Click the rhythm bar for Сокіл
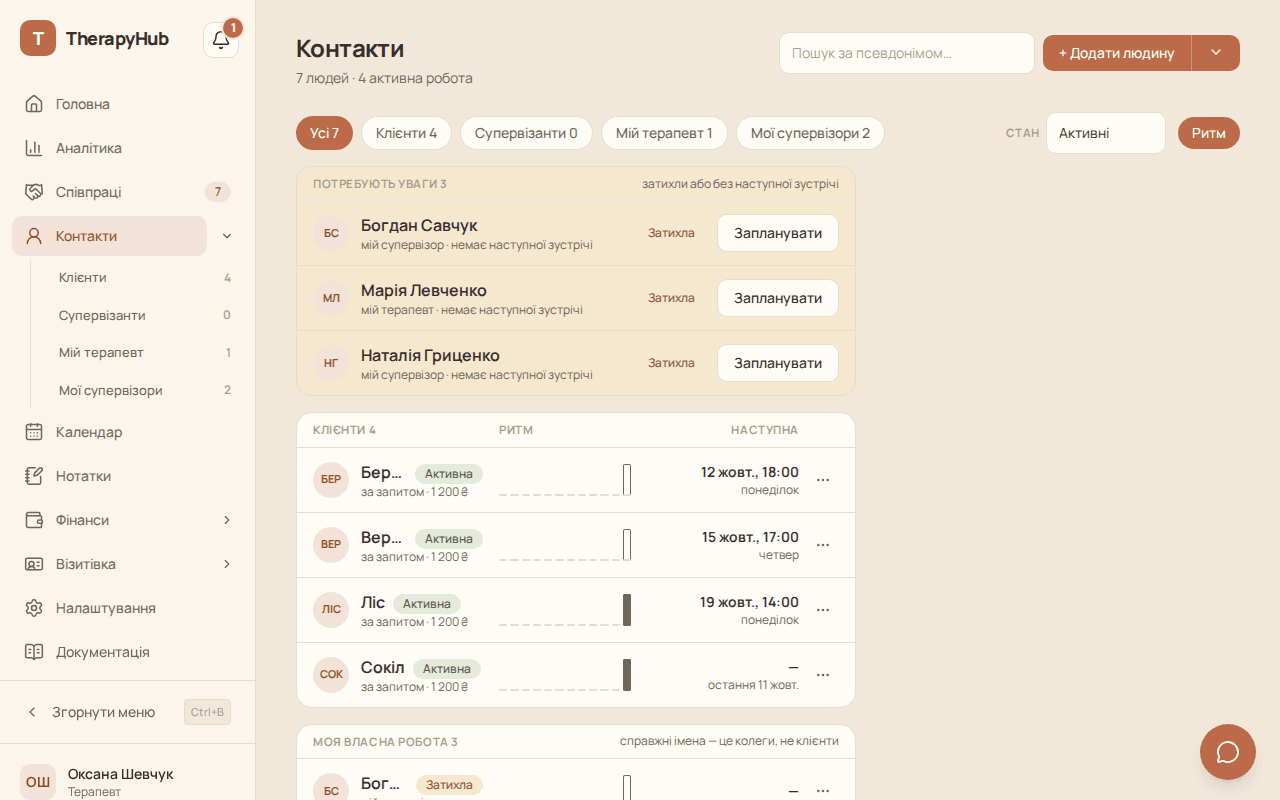 click(627, 675)
